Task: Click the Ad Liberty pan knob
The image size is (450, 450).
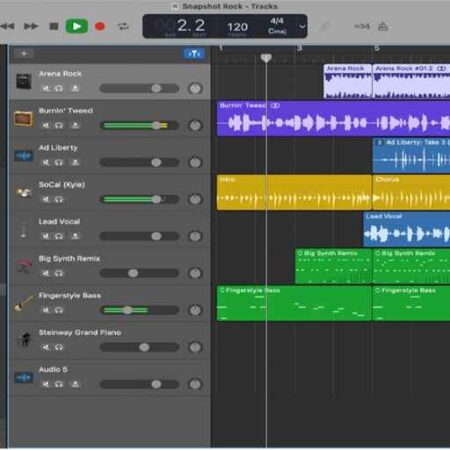Action: tap(195, 162)
